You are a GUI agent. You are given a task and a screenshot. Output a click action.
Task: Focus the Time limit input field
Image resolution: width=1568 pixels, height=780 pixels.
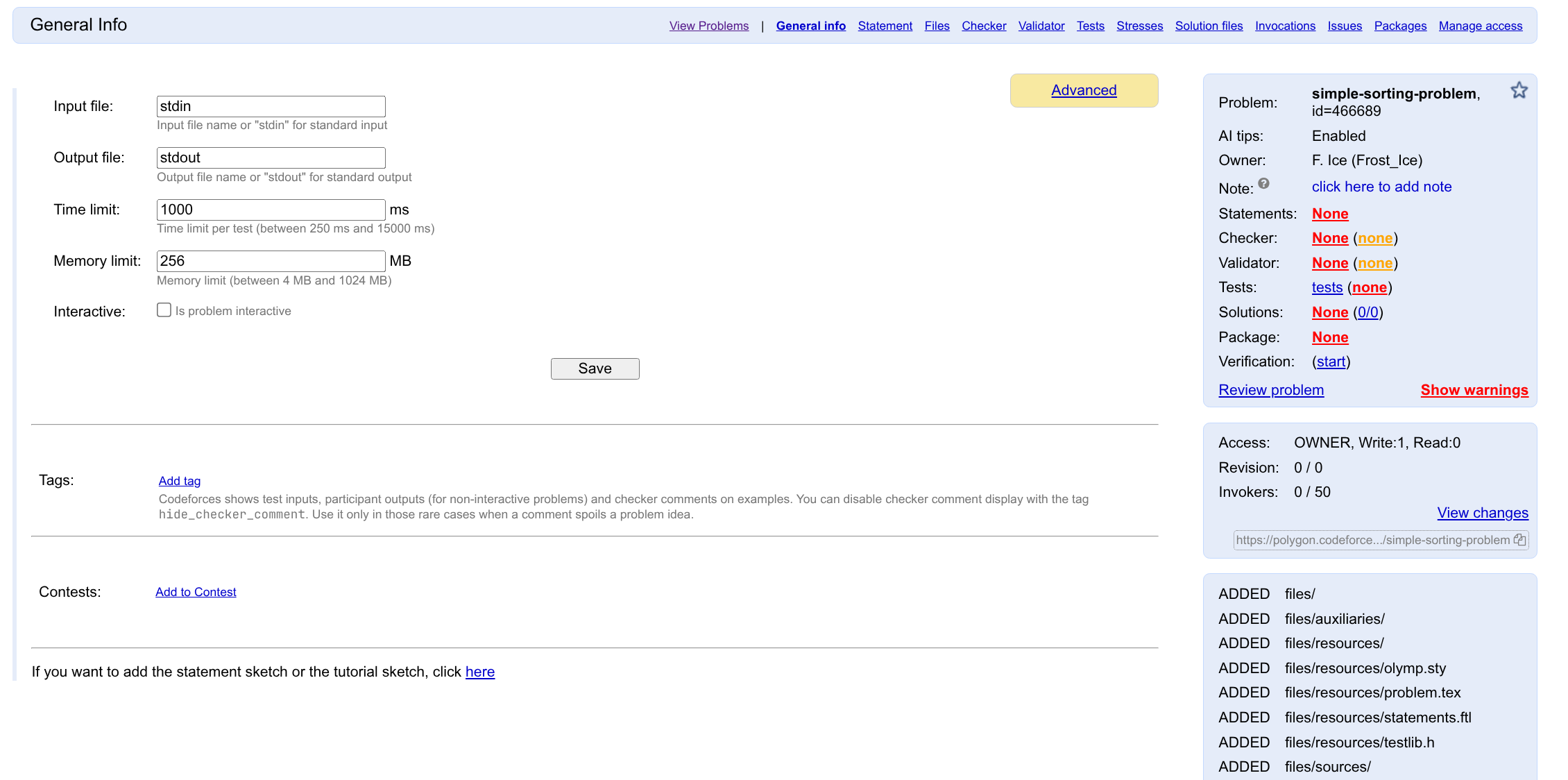pyautogui.click(x=271, y=210)
